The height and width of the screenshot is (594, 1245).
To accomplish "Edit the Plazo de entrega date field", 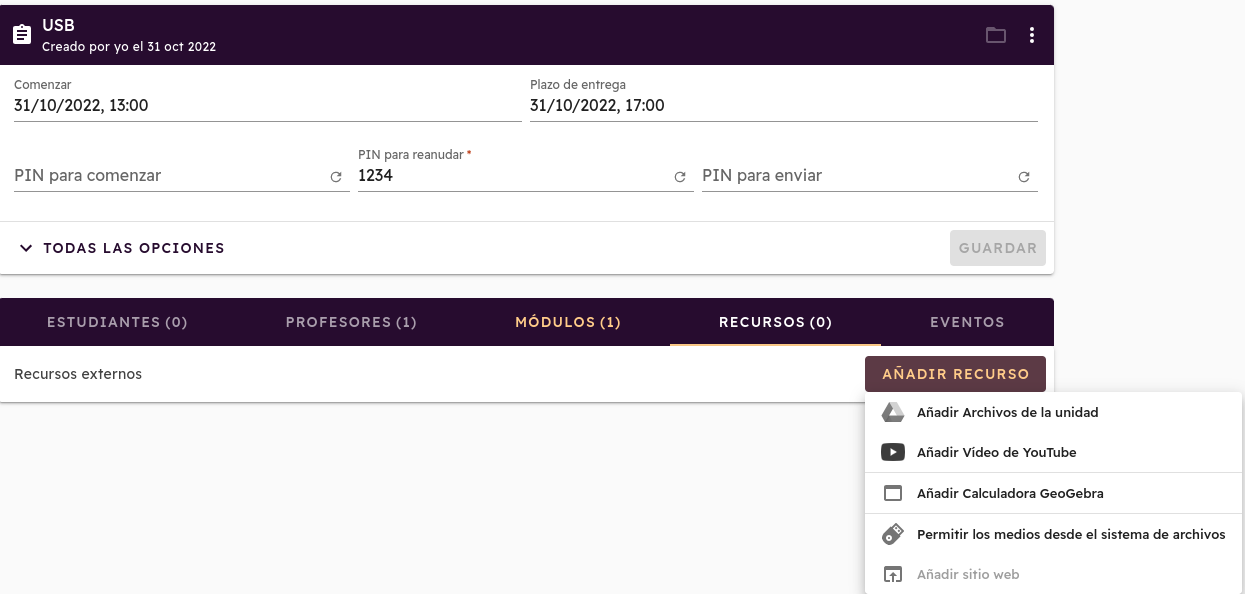I will point(784,99).
